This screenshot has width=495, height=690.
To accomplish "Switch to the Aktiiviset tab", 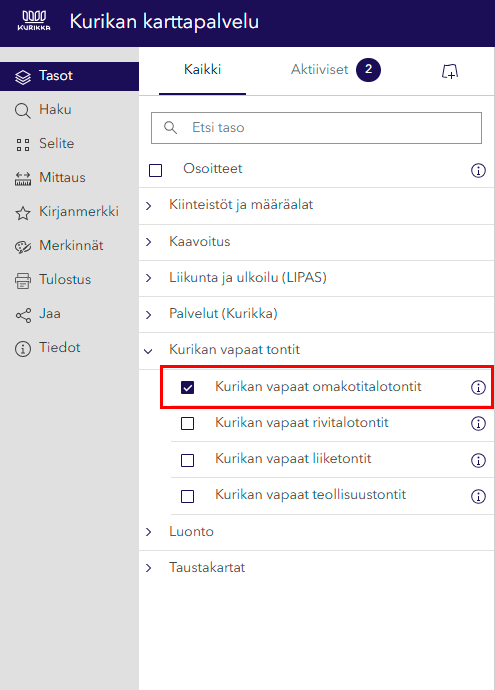I will [x=335, y=70].
